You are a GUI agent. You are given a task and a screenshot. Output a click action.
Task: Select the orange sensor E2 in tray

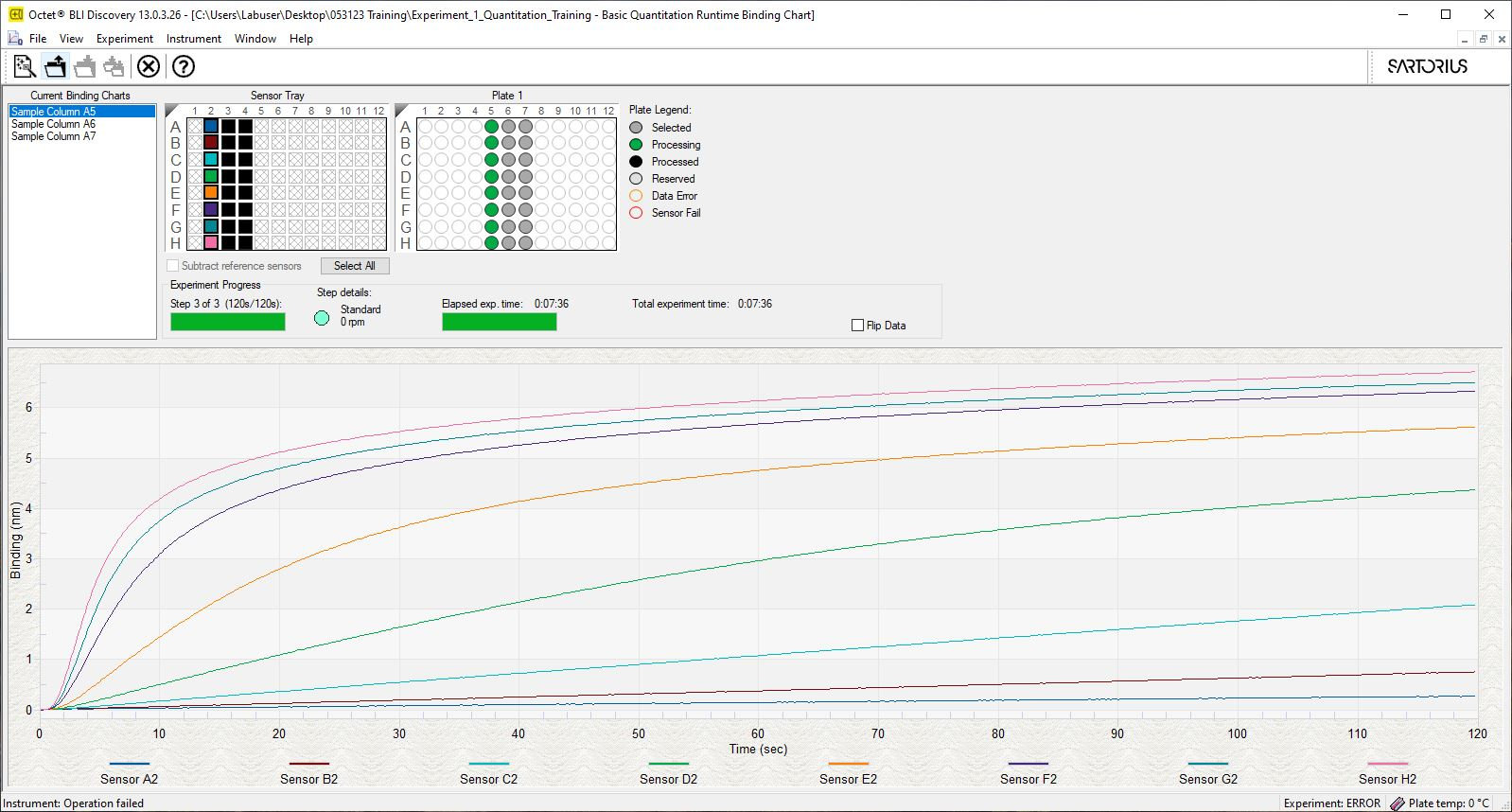(x=211, y=192)
